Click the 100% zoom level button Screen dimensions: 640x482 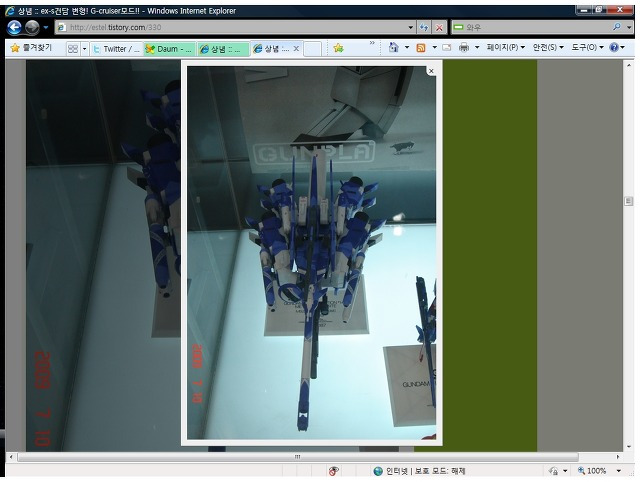point(592,471)
